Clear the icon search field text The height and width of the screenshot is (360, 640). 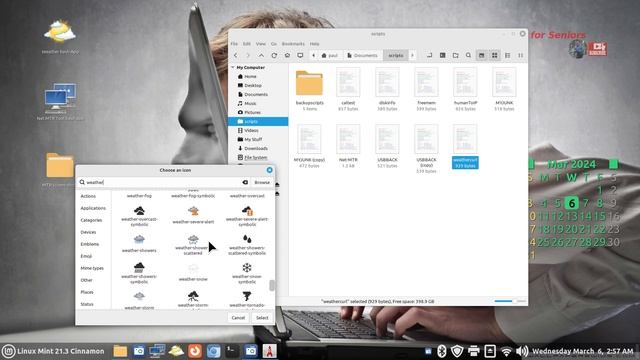click(x=245, y=182)
